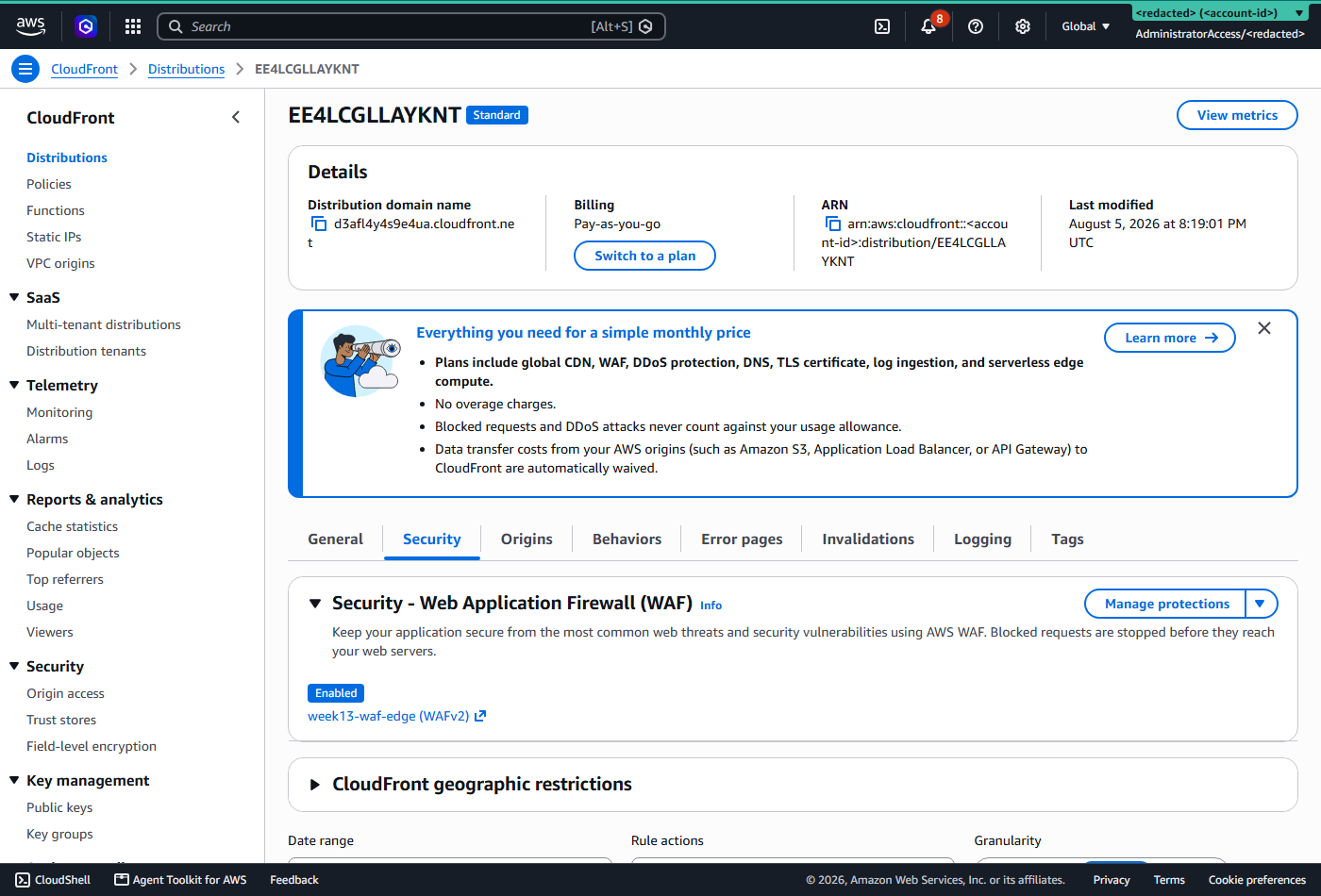Copy the distribution ARN
This screenshot has height=896, width=1321.
coord(833,224)
